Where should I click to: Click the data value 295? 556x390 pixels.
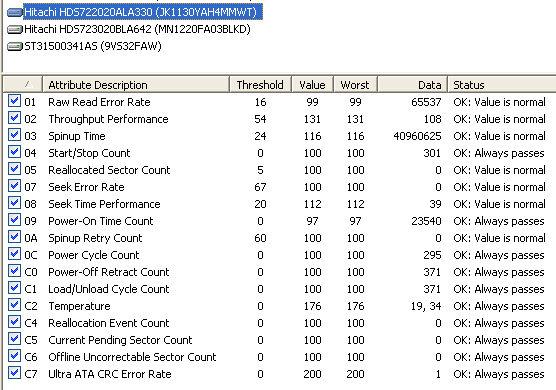pos(432,255)
